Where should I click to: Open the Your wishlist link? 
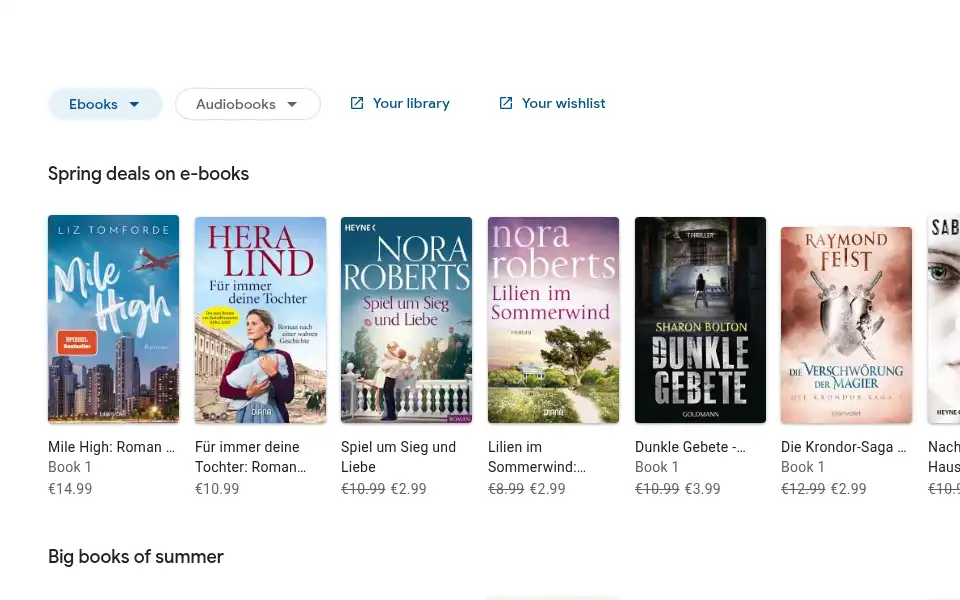coord(552,103)
